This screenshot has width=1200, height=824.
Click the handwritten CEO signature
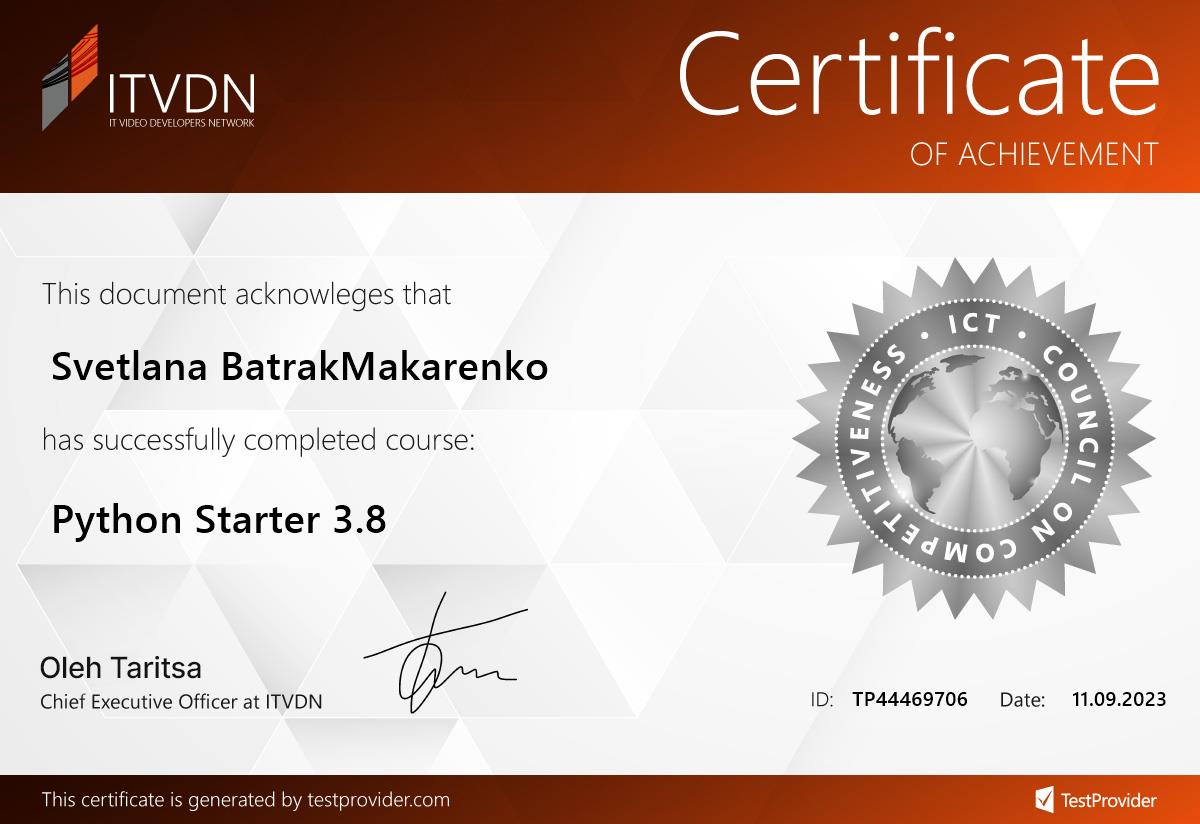[x=445, y=655]
